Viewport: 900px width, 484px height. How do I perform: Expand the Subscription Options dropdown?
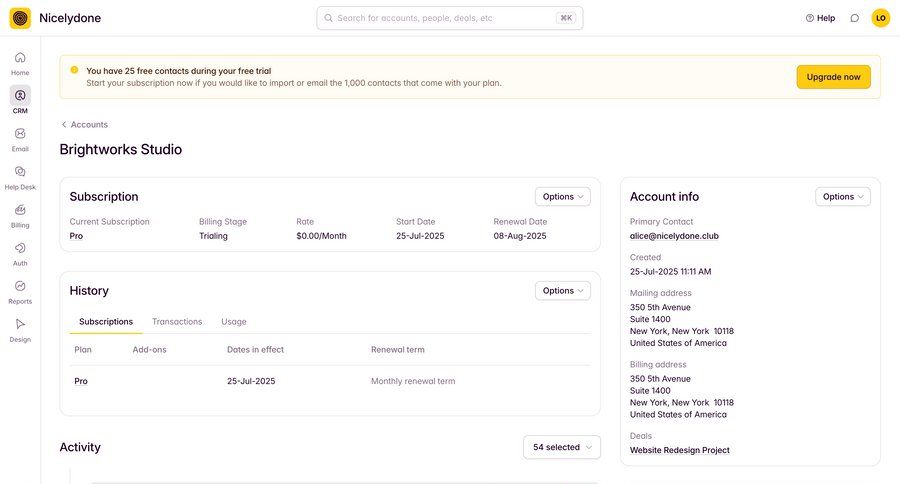click(x=562, y=196)
